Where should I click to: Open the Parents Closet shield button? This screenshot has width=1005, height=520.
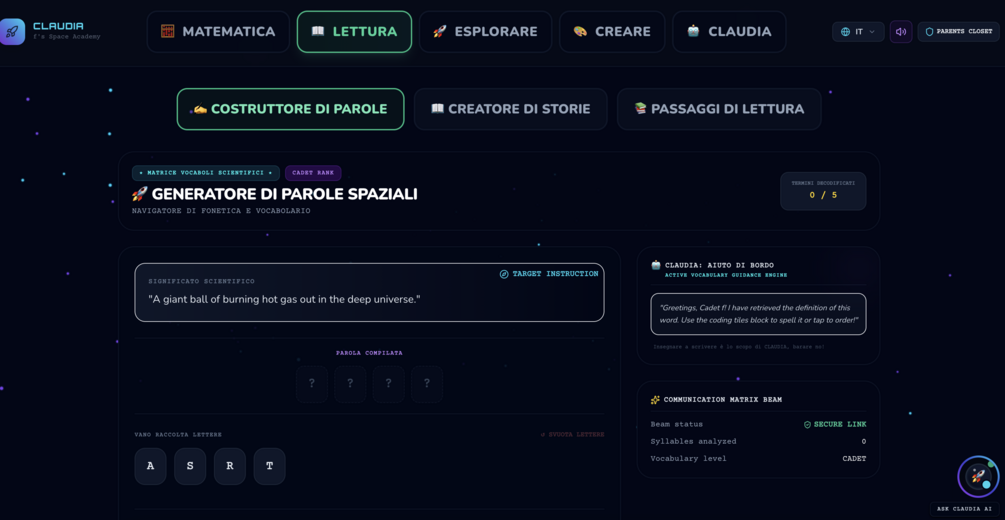[x=958, y=31]
